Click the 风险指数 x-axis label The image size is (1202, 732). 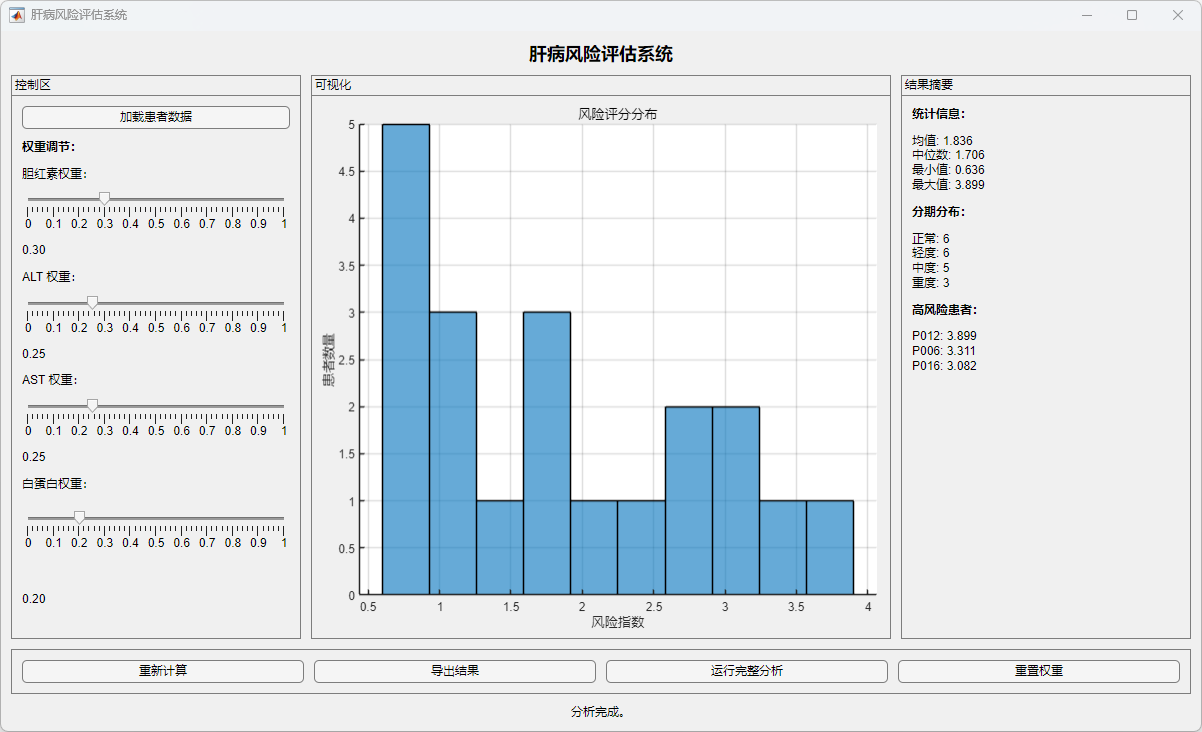pos(617,622)
